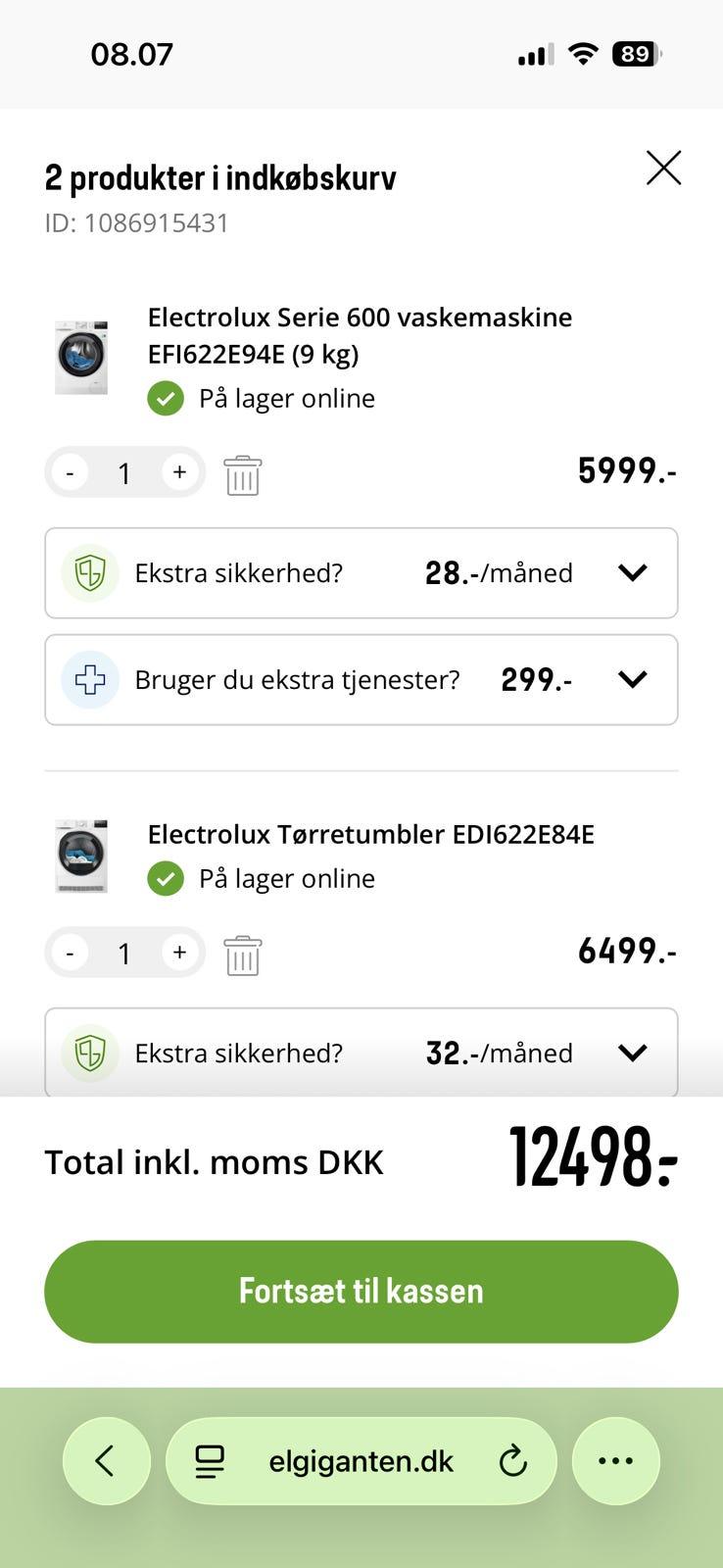
Task: Open the page tools icon in the address bar
Action: pyautogui.click(x=210, y=1461)
